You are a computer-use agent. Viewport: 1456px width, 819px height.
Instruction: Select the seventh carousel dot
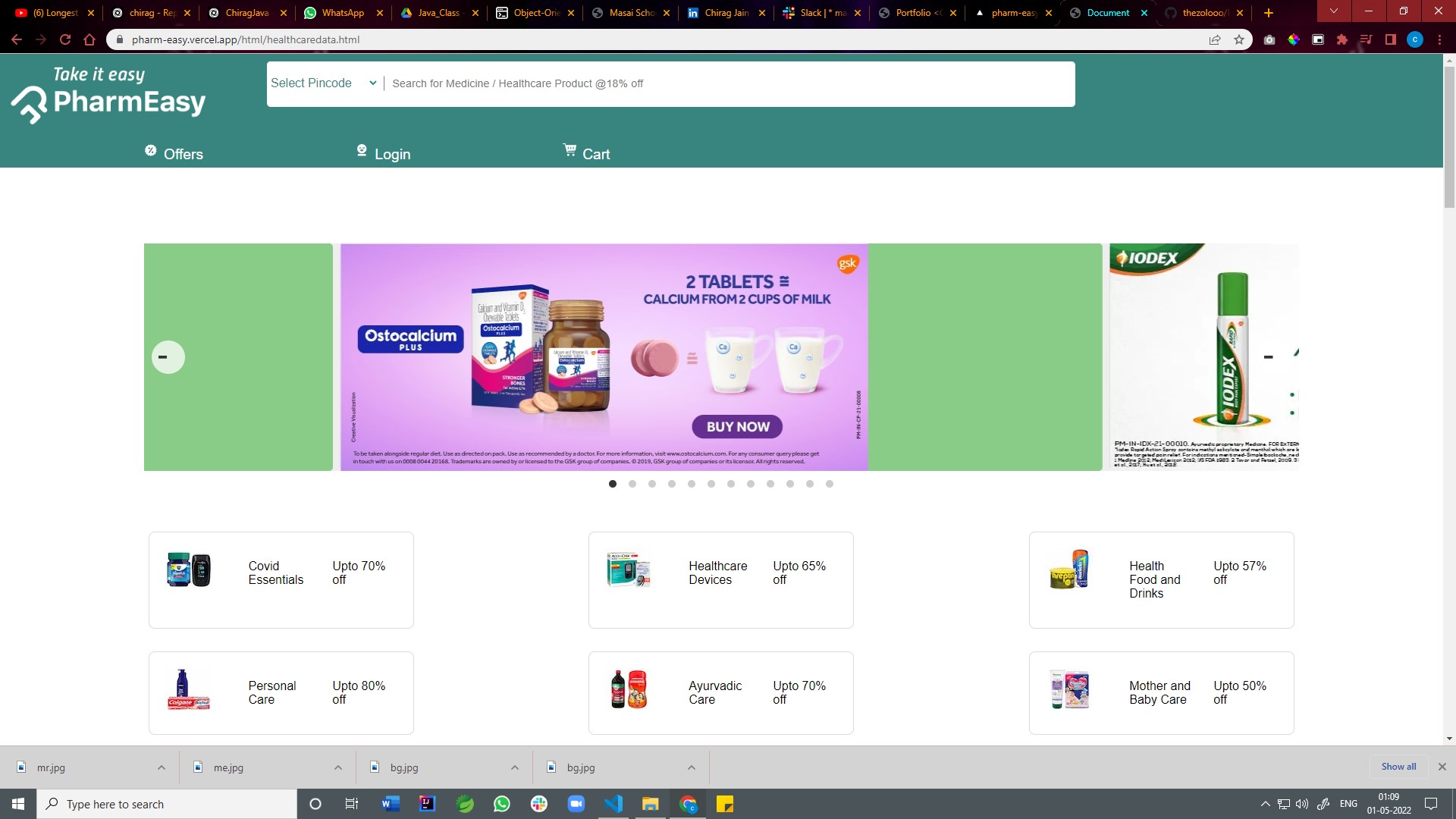pyautogui.click(x=731, y=484)
